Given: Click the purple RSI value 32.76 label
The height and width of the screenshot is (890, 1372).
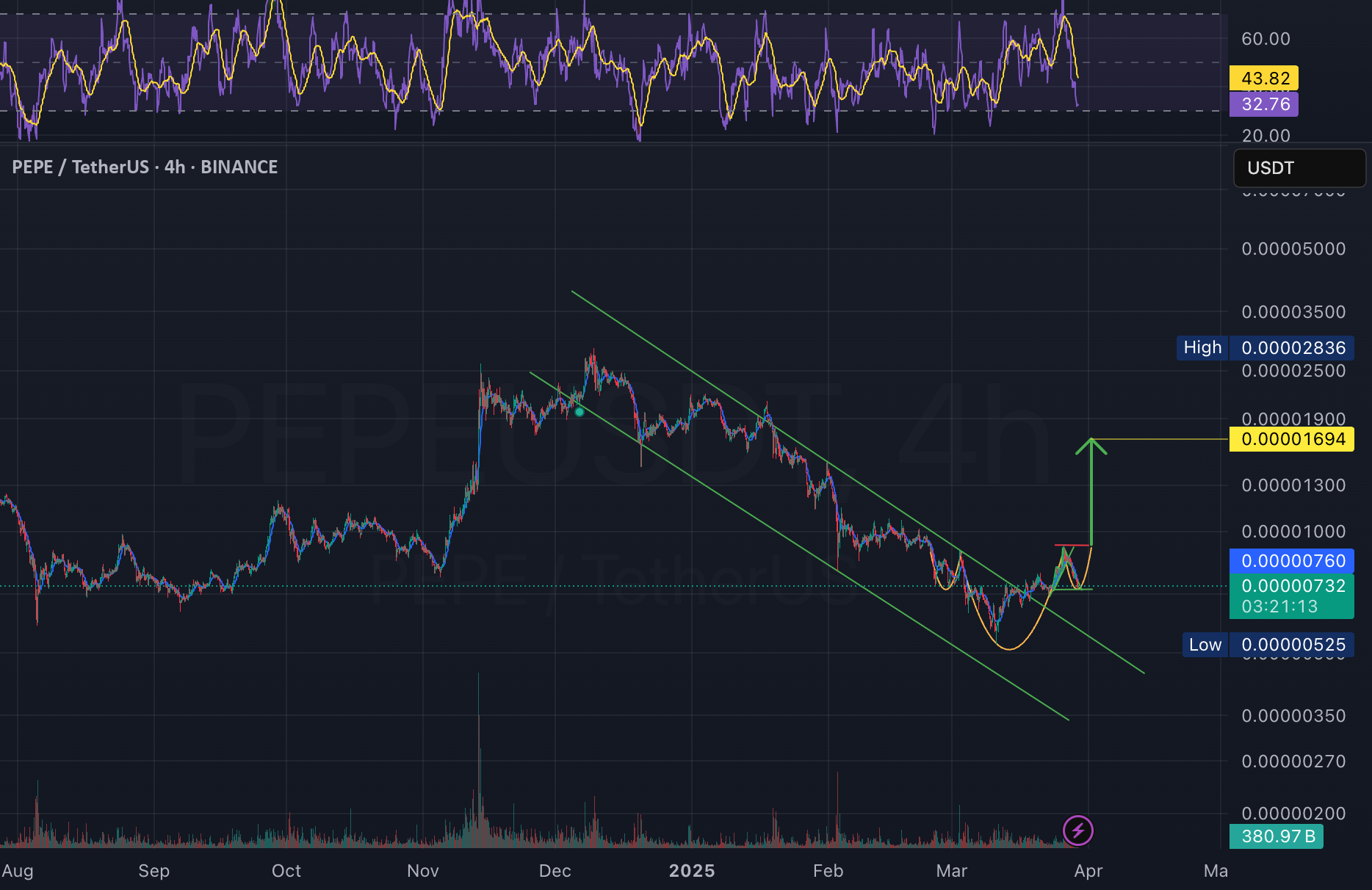Looking at the screenshot, I should (x=1264, y=104).
